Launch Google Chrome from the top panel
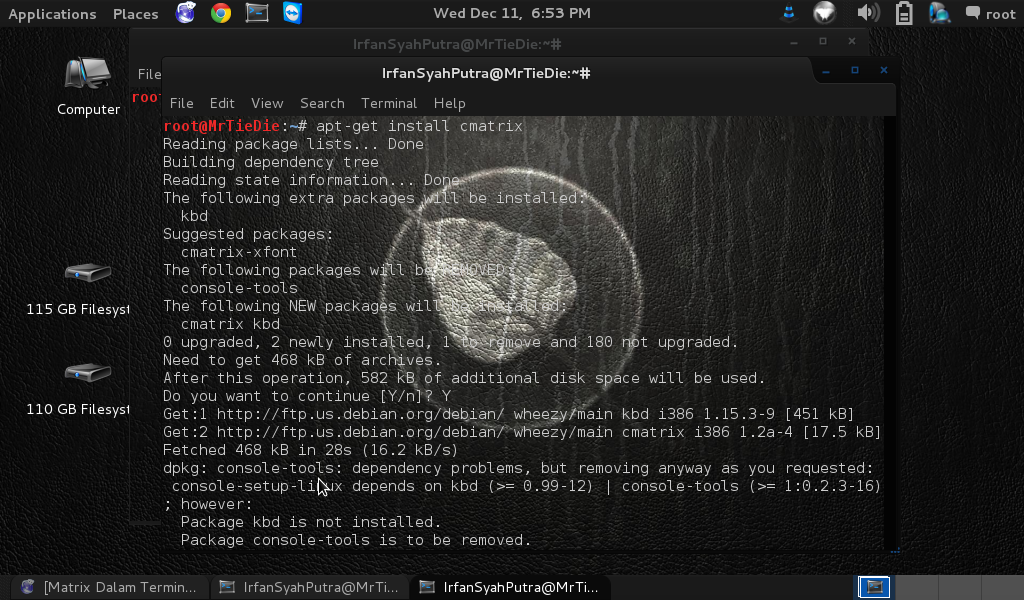The width and height of the screenshot is (1024, 600). (220, 14)
